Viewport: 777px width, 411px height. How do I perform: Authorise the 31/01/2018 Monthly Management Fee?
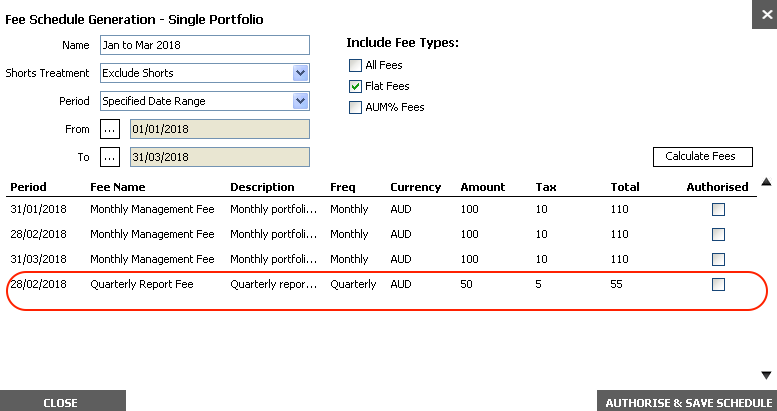pyautogui.click(x=718, y=210)
